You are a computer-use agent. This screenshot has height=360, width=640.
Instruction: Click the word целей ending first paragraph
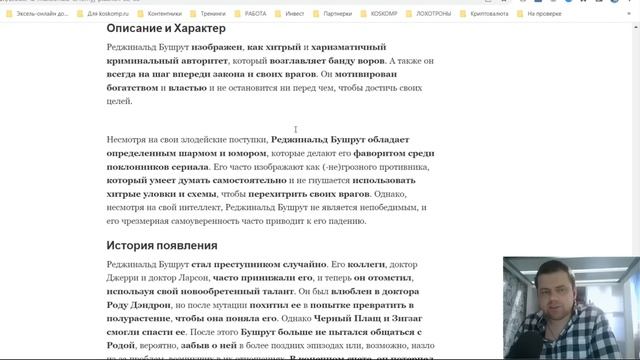tap(118, 101)
